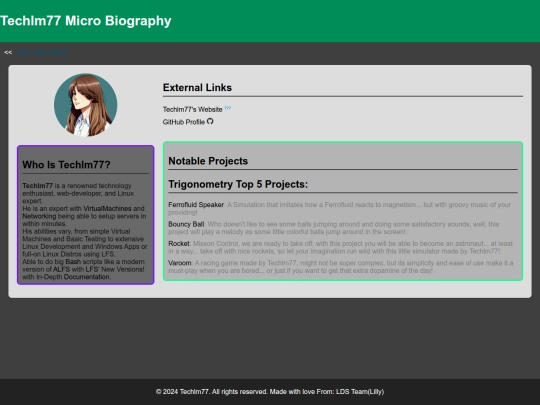Click the Who Is TechIm77? heading

tap(66, 165)
